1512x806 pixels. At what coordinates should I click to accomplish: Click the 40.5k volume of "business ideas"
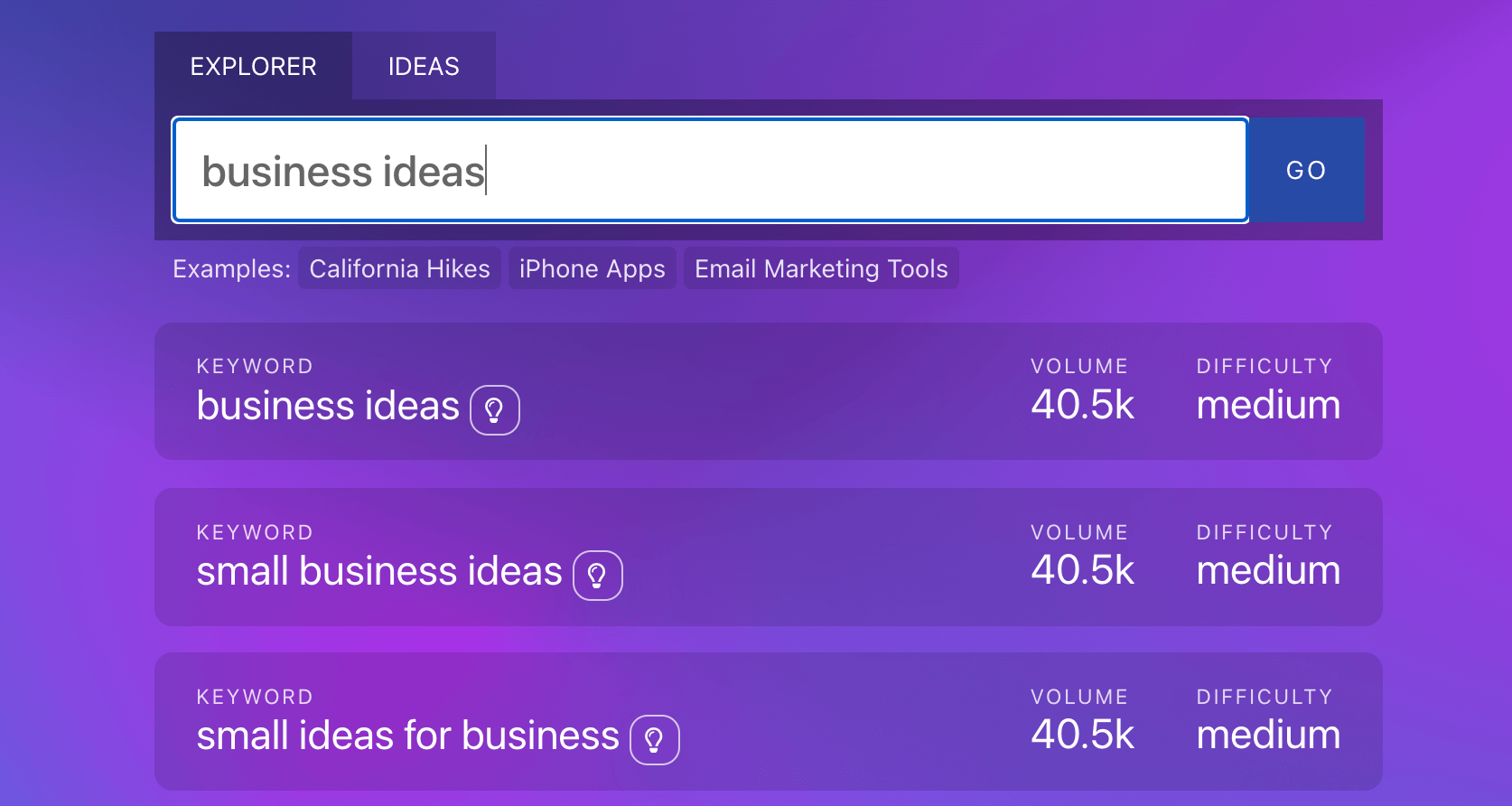[x=1081, y=404]
